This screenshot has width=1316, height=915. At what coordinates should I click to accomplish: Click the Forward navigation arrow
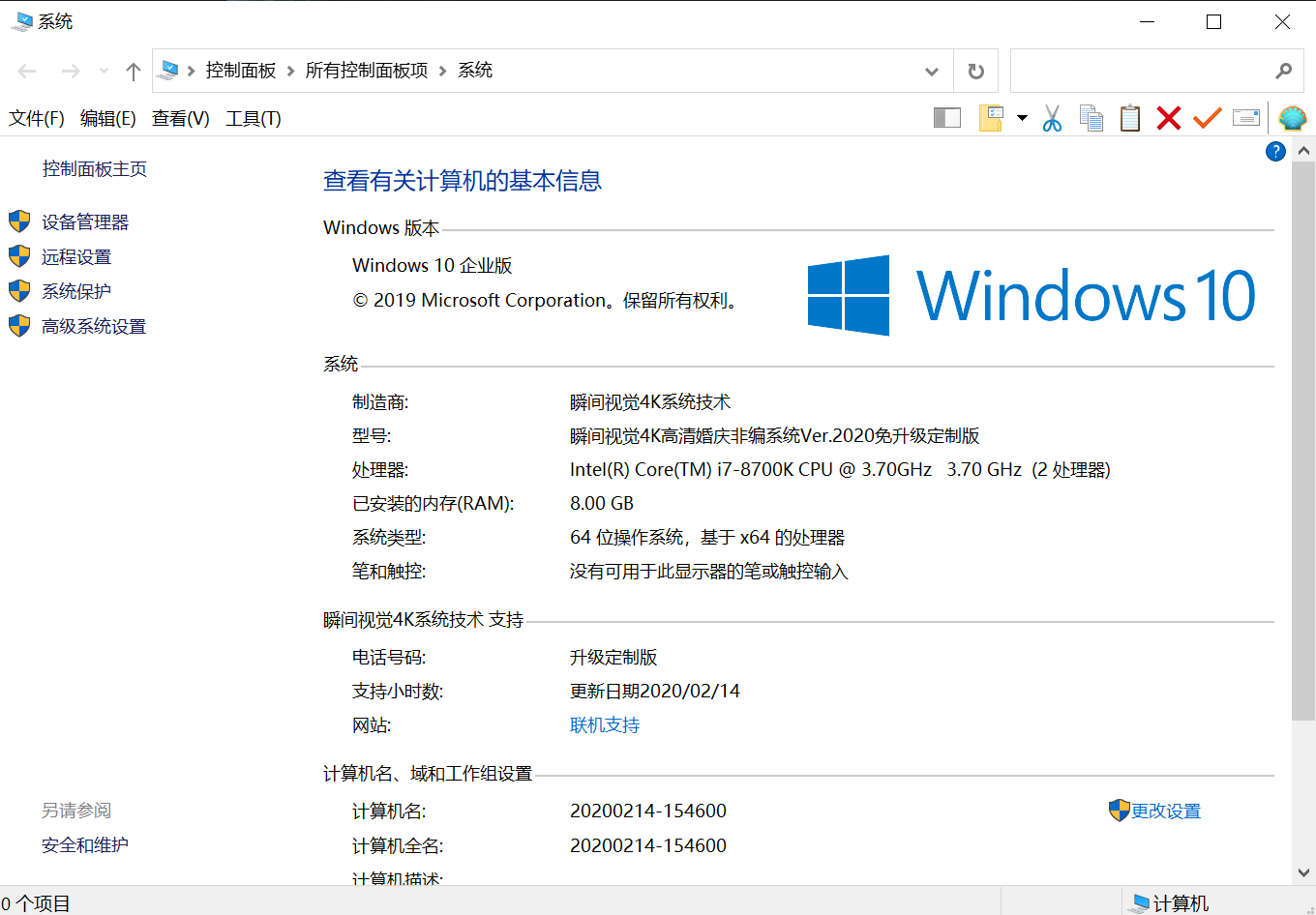71,71
